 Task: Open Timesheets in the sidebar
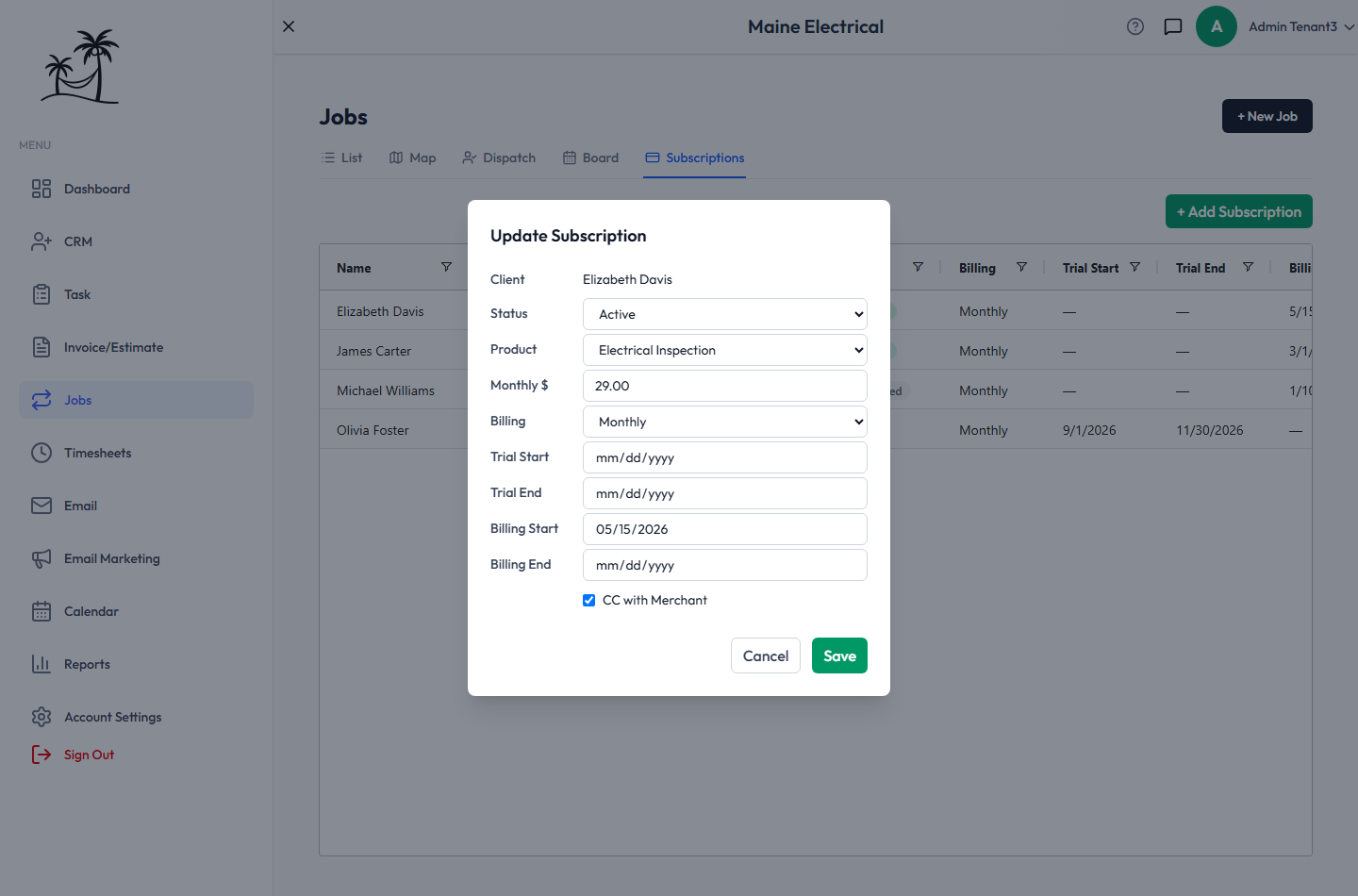(x=136, y=453)
